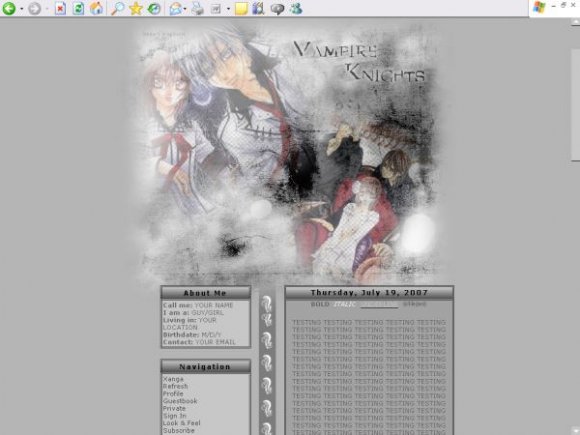This screenshot has width=580, height=435.
Task: Click the Subscribe navigation link
Action: pos(179,431)
